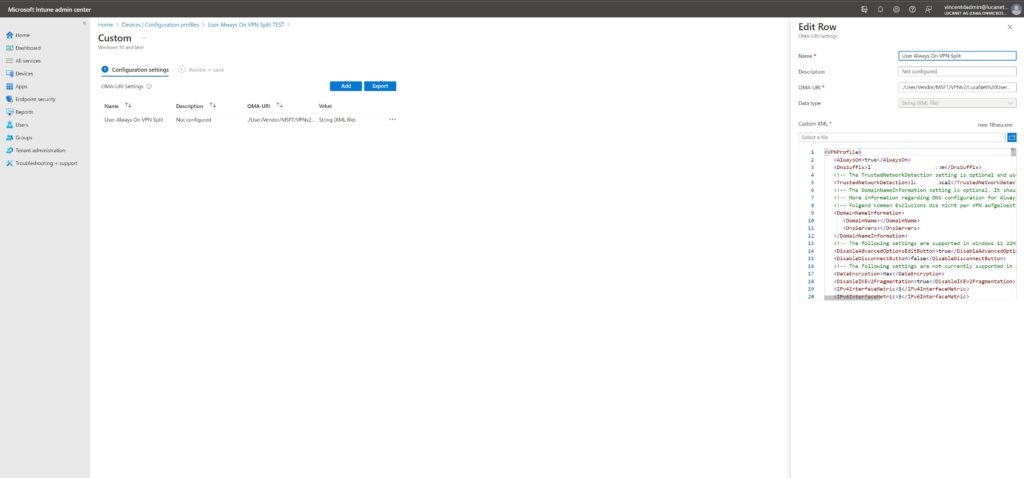Screen dimensions: 1024x478
Task: Click into the Description input field
Action: [957, 71]
